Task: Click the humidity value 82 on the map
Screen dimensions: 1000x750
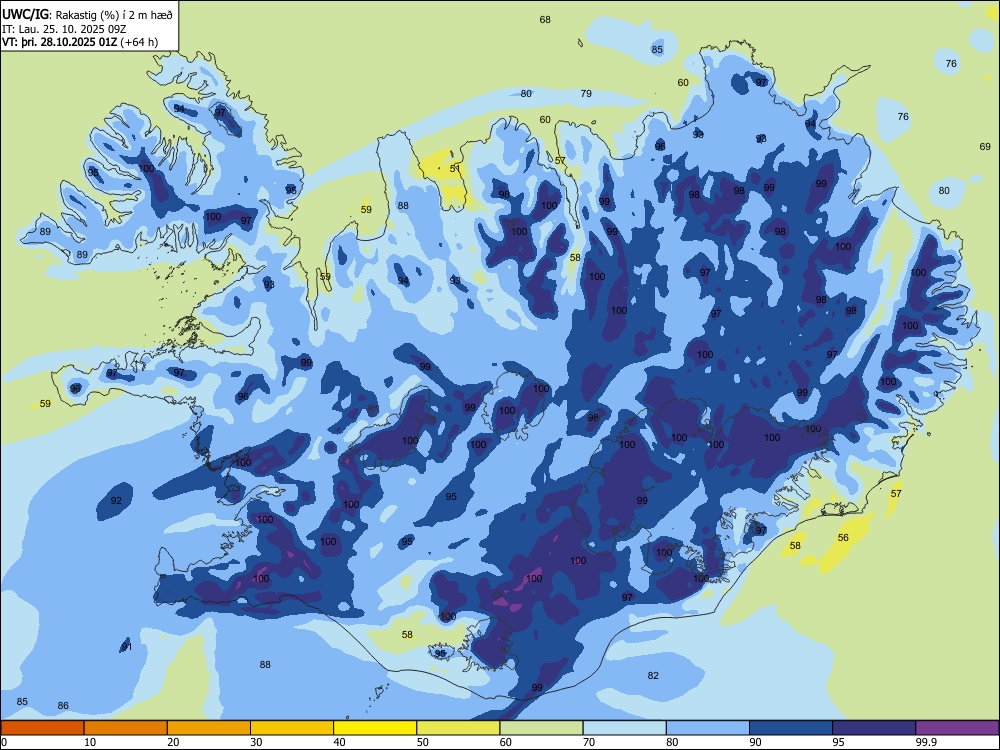Action: coord(653,676)
